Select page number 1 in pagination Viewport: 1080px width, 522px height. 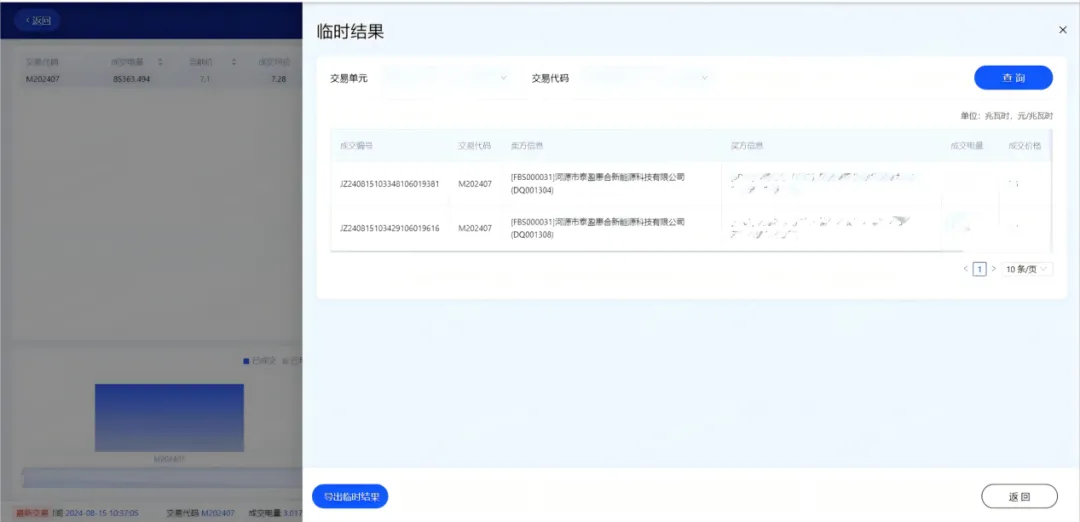pyautogui.click(x=980, y=269)
